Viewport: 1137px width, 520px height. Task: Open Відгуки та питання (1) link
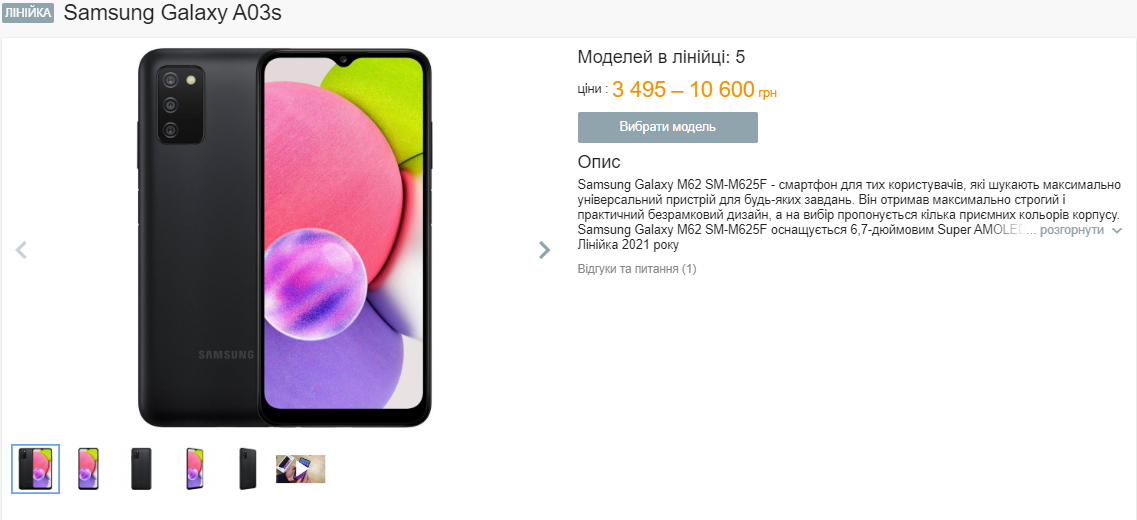pyautogui.click(x=637, y=269)
